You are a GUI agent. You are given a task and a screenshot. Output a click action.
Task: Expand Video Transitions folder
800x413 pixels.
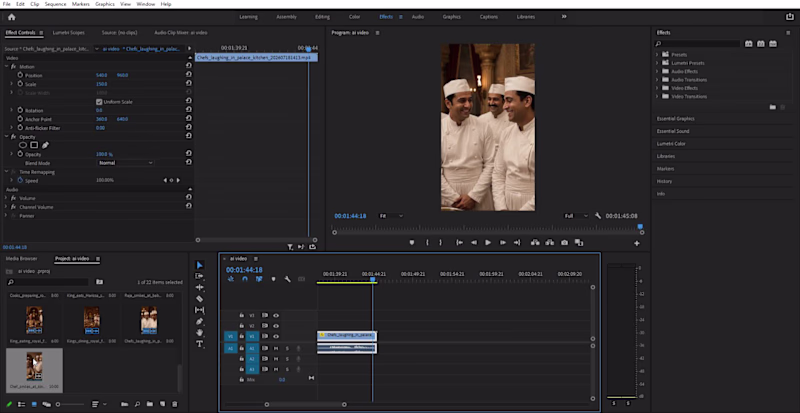tap(657, 96)
